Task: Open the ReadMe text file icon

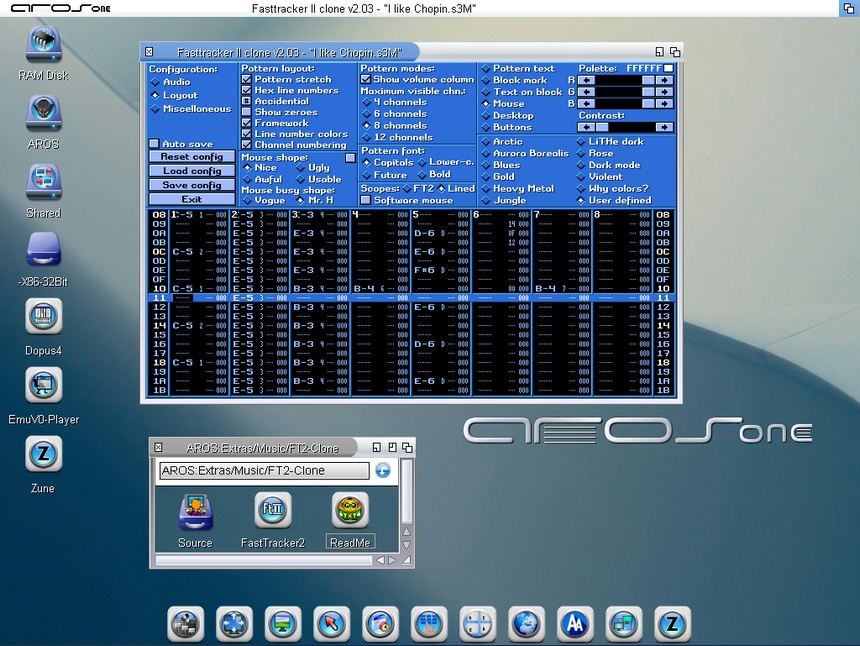Action: pos(350,511)
